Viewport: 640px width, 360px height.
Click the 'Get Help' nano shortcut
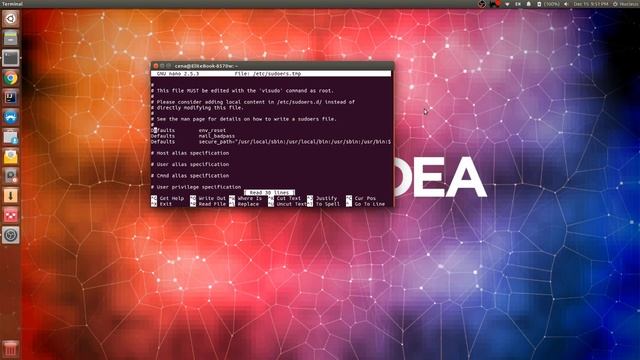[168, 198]
